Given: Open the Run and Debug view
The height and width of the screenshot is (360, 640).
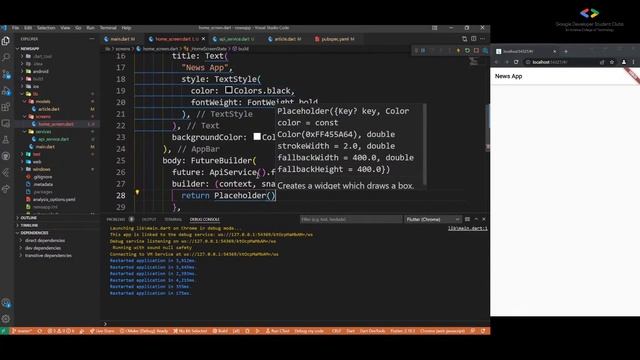Looking at the screenshot, I should [x=6, y=91].
